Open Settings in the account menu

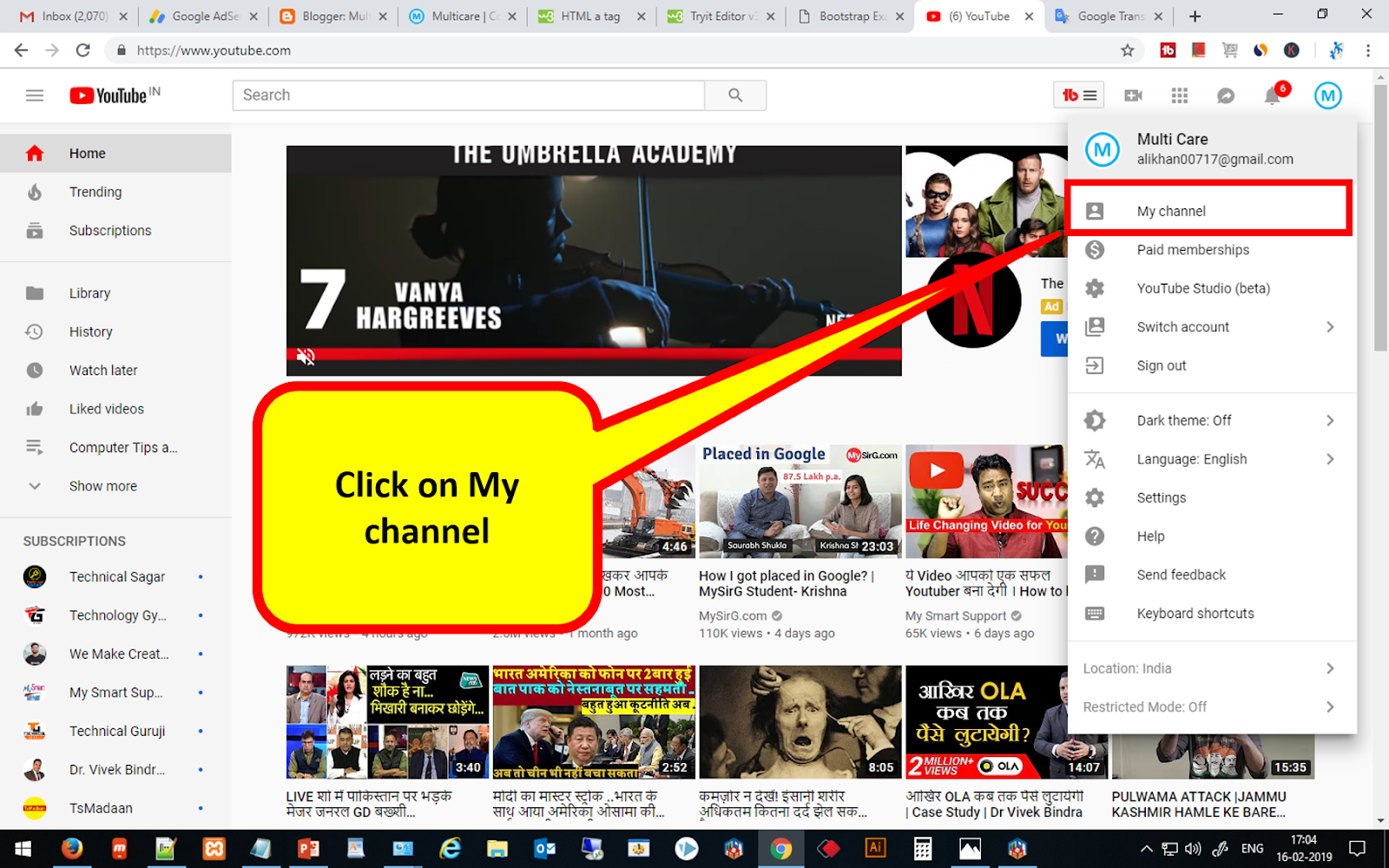(x=1212, y=497)
